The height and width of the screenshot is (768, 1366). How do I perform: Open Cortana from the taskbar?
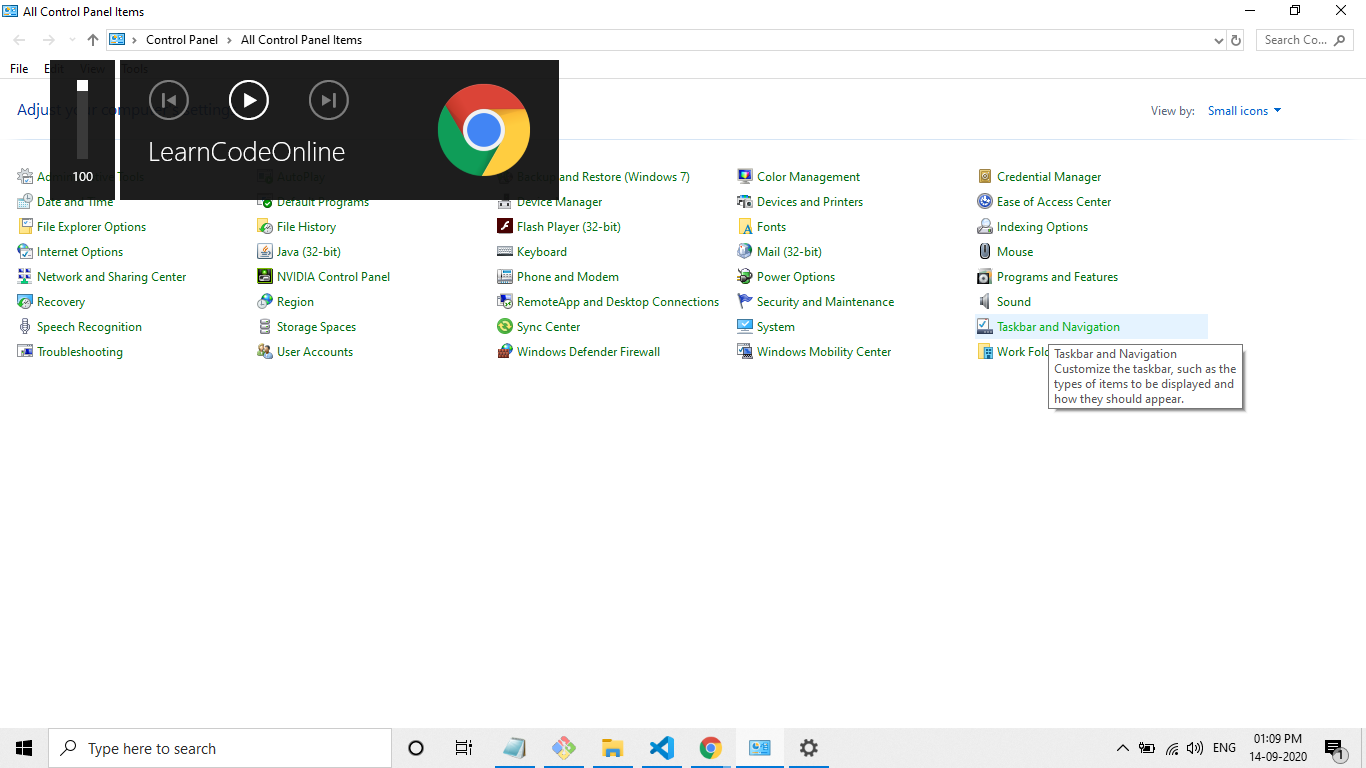point(416,748)
